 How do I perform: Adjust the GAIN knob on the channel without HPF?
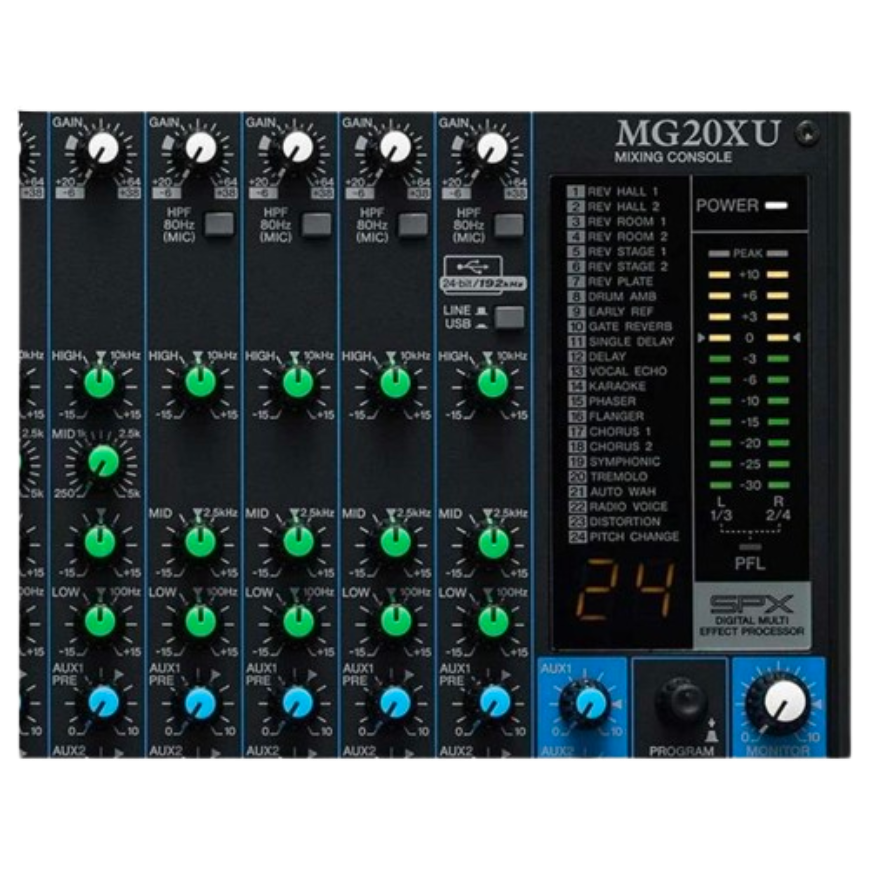tap(104, 148)
